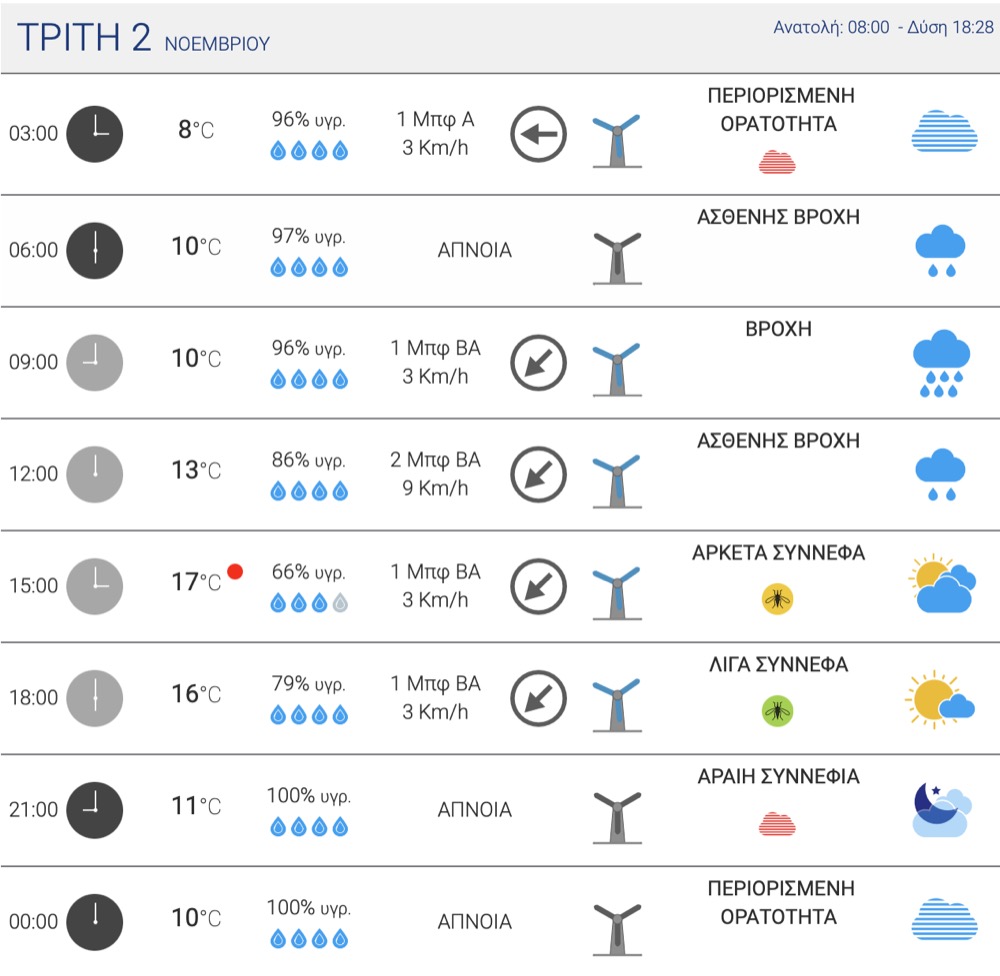1000x976 pixels.
Task: Click the ΑΠΝΟΙΑ wind text at 06:00
Action: click(474, 250)
